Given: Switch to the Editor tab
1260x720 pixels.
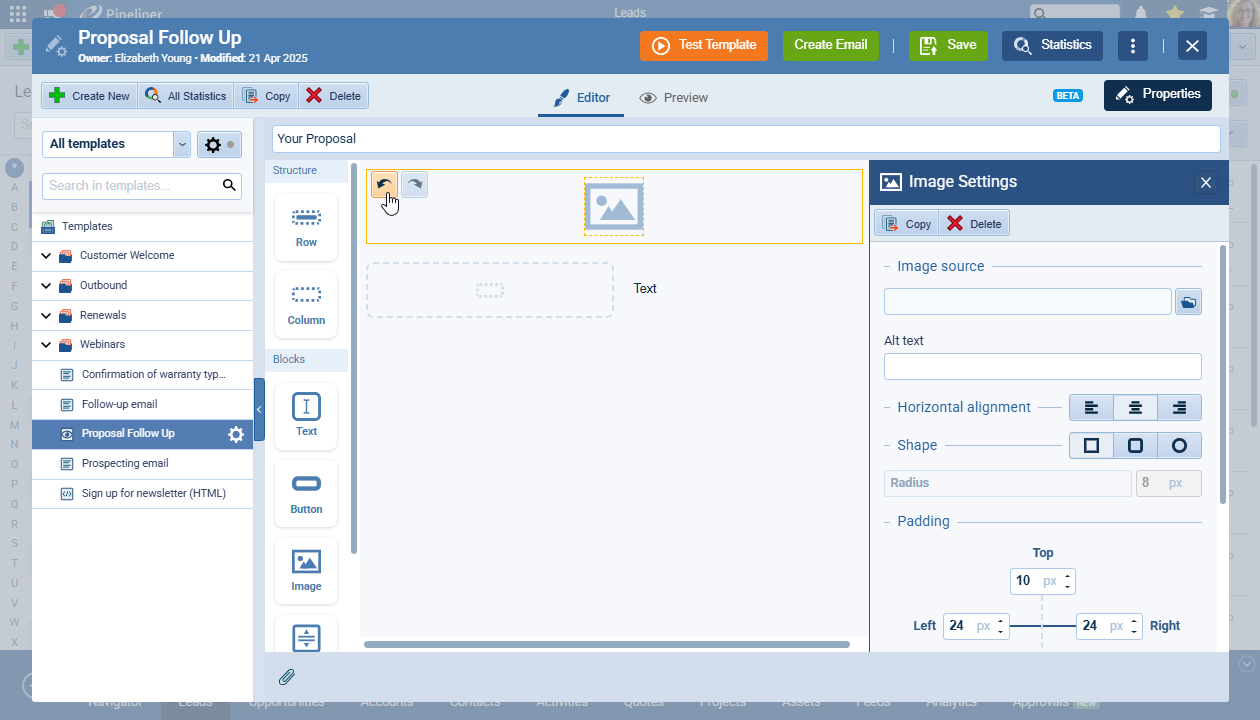Looking at the screenshot, I should pos(581,98).
